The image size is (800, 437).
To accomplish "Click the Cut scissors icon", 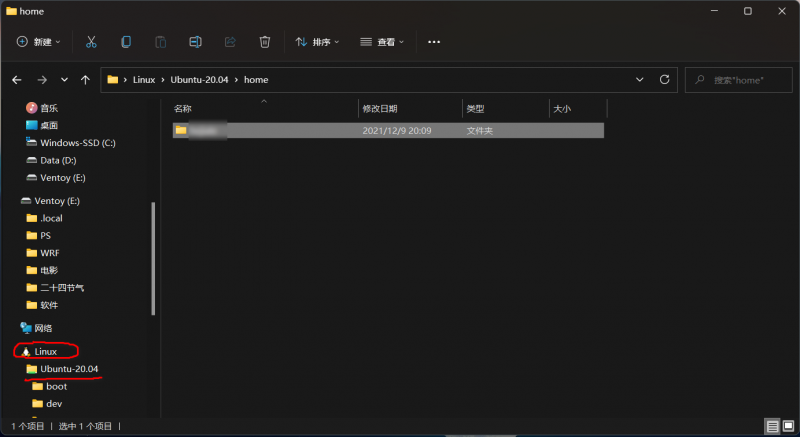I will [x=91, y=42].
